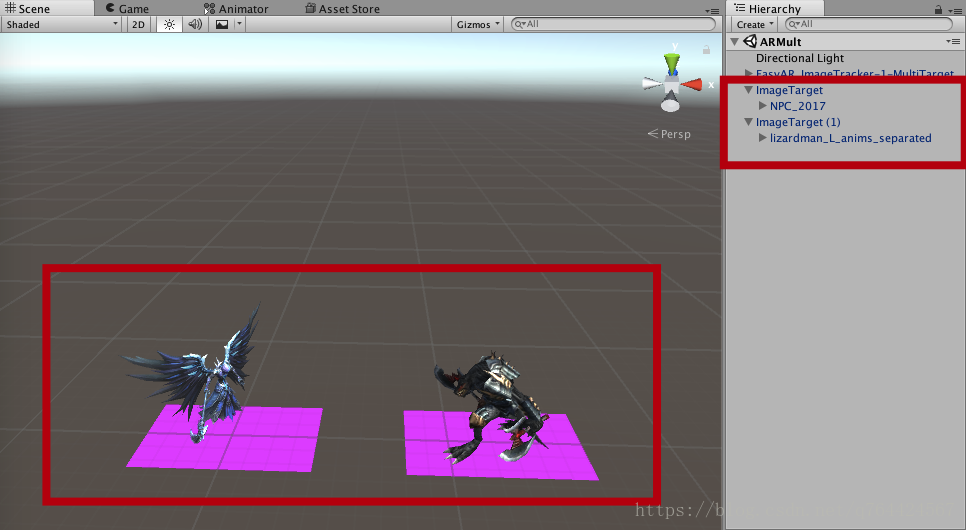Viewport: 966px width, 530px height.
Task: Click the green Y axis gizmo cone
Action: 672,63
